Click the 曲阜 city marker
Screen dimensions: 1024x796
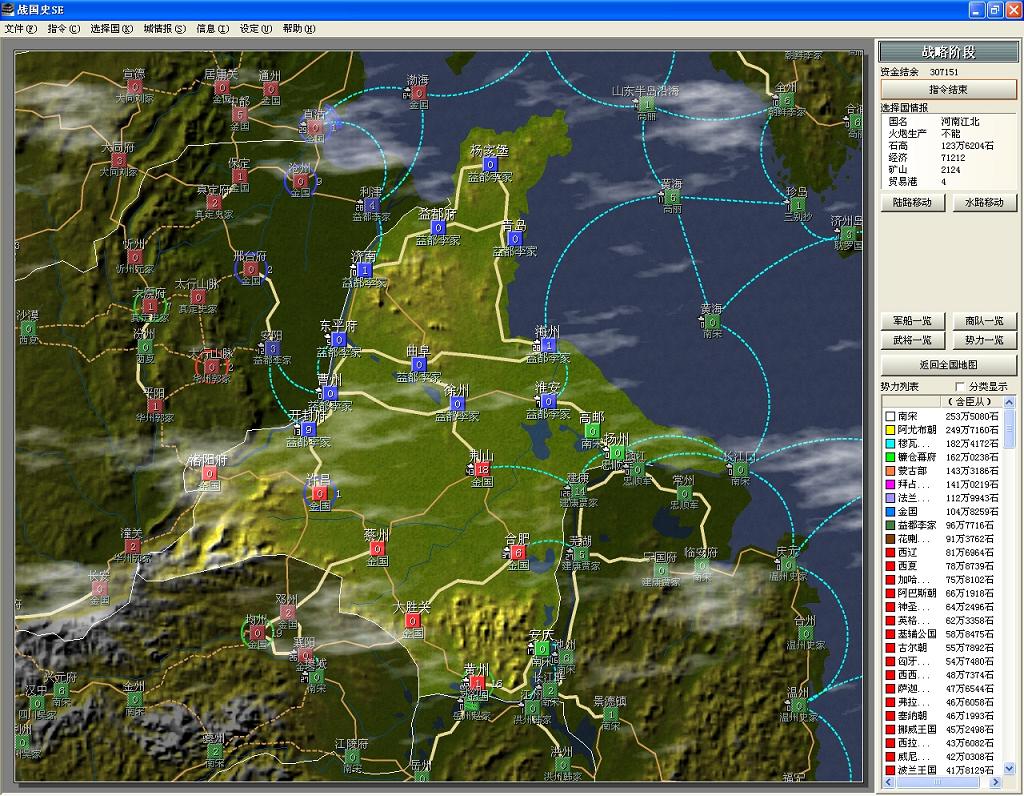point(419,365)
